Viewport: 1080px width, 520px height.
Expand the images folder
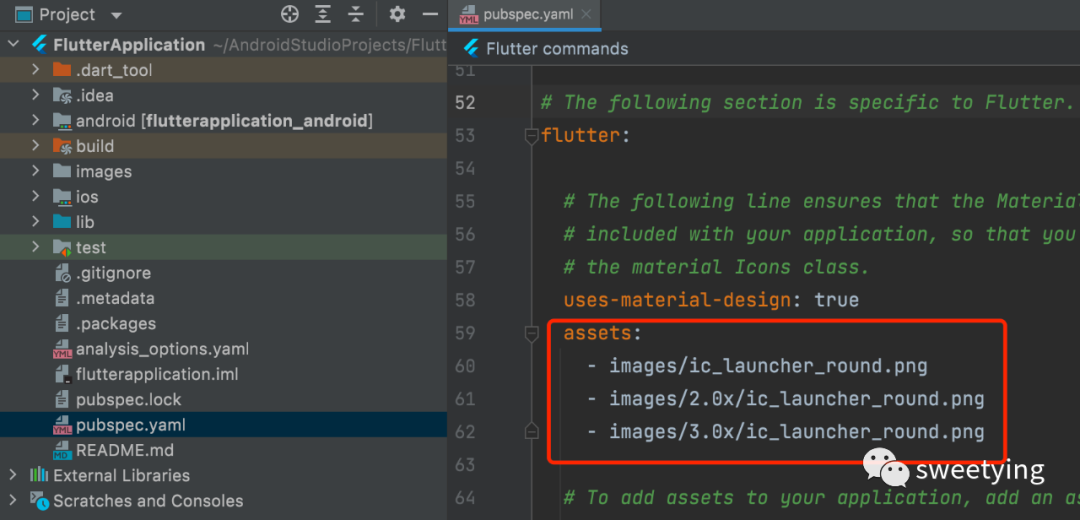(36, 171)
